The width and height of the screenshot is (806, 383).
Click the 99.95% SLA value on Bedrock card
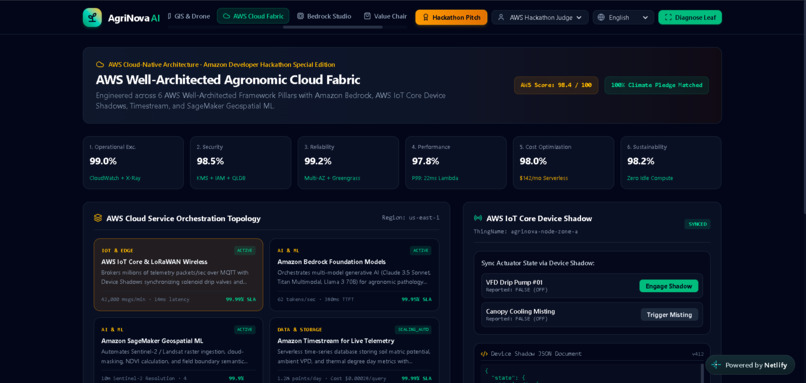click(416, 299)
